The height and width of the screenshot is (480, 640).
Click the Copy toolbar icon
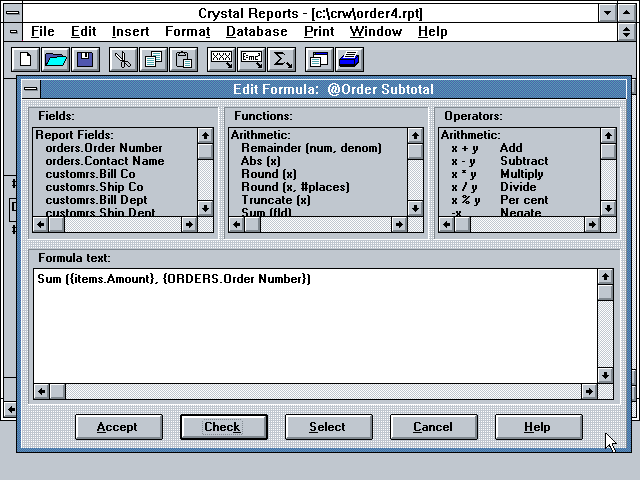tap(153, 60)
